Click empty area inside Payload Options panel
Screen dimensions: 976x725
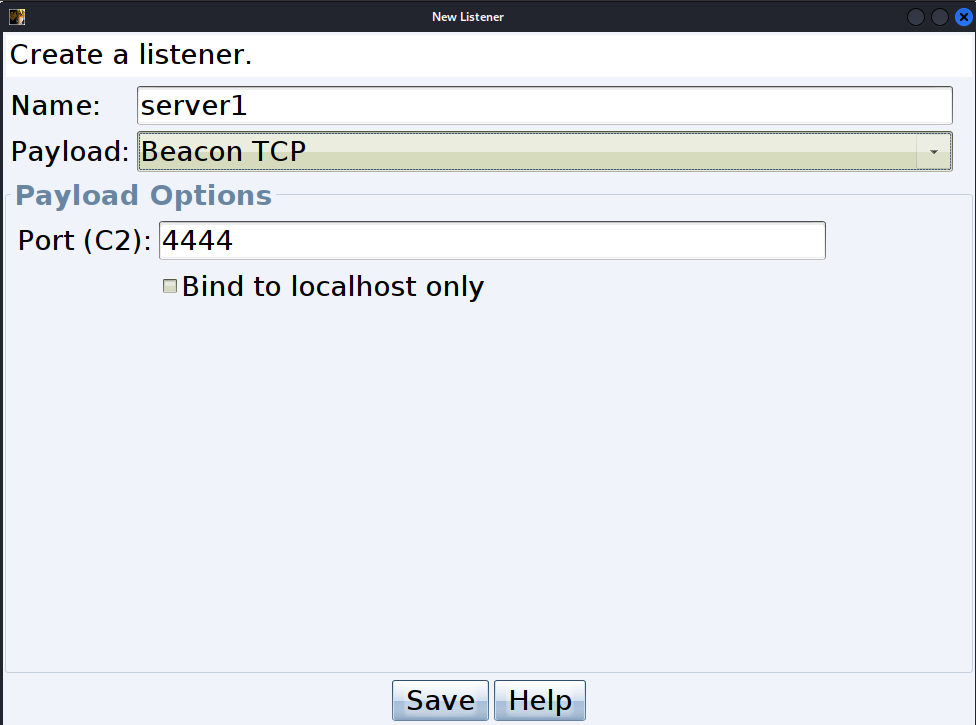(489, 485)
